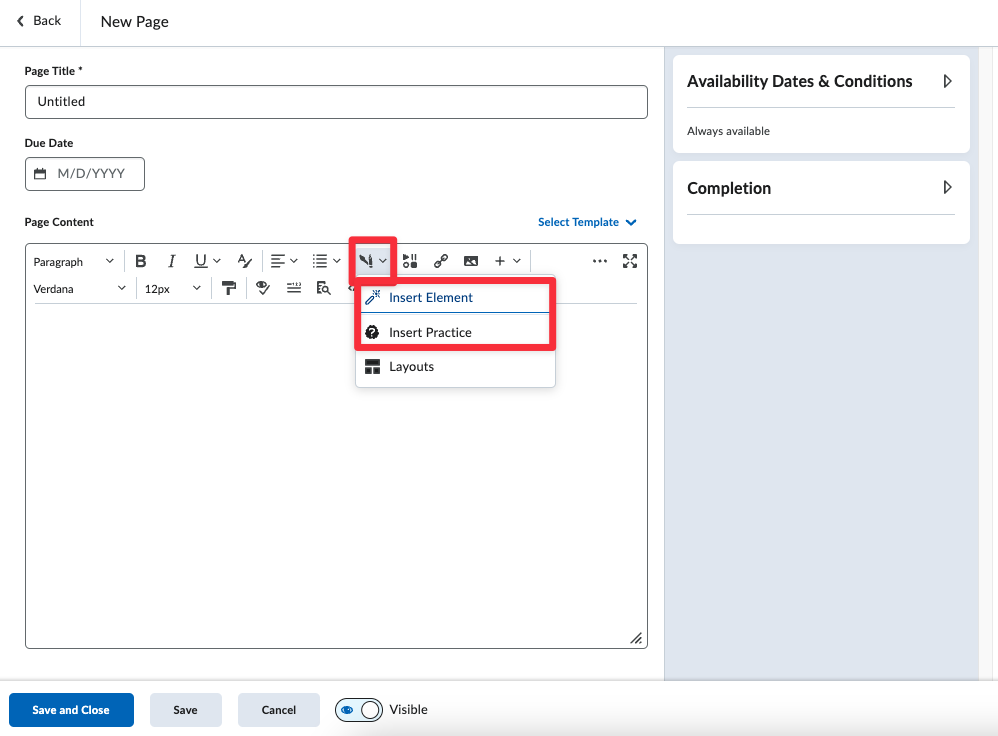The width and height of the screenshot is (998, 736).
Task: Insert a quicklink using the chain icon
Action: tap(440, 261)
